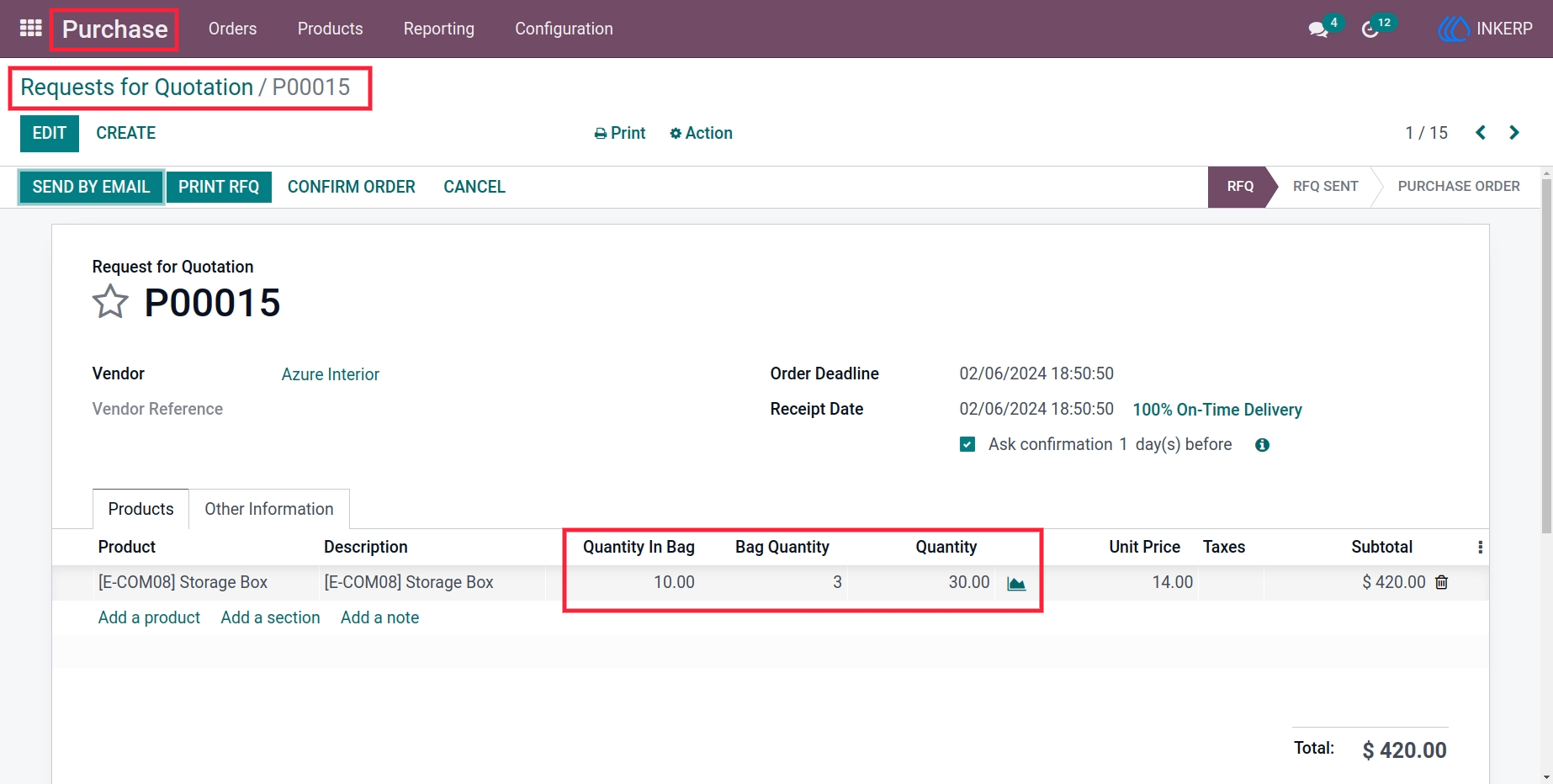Click the Unit Price cell 14.00

[1172, 582]
